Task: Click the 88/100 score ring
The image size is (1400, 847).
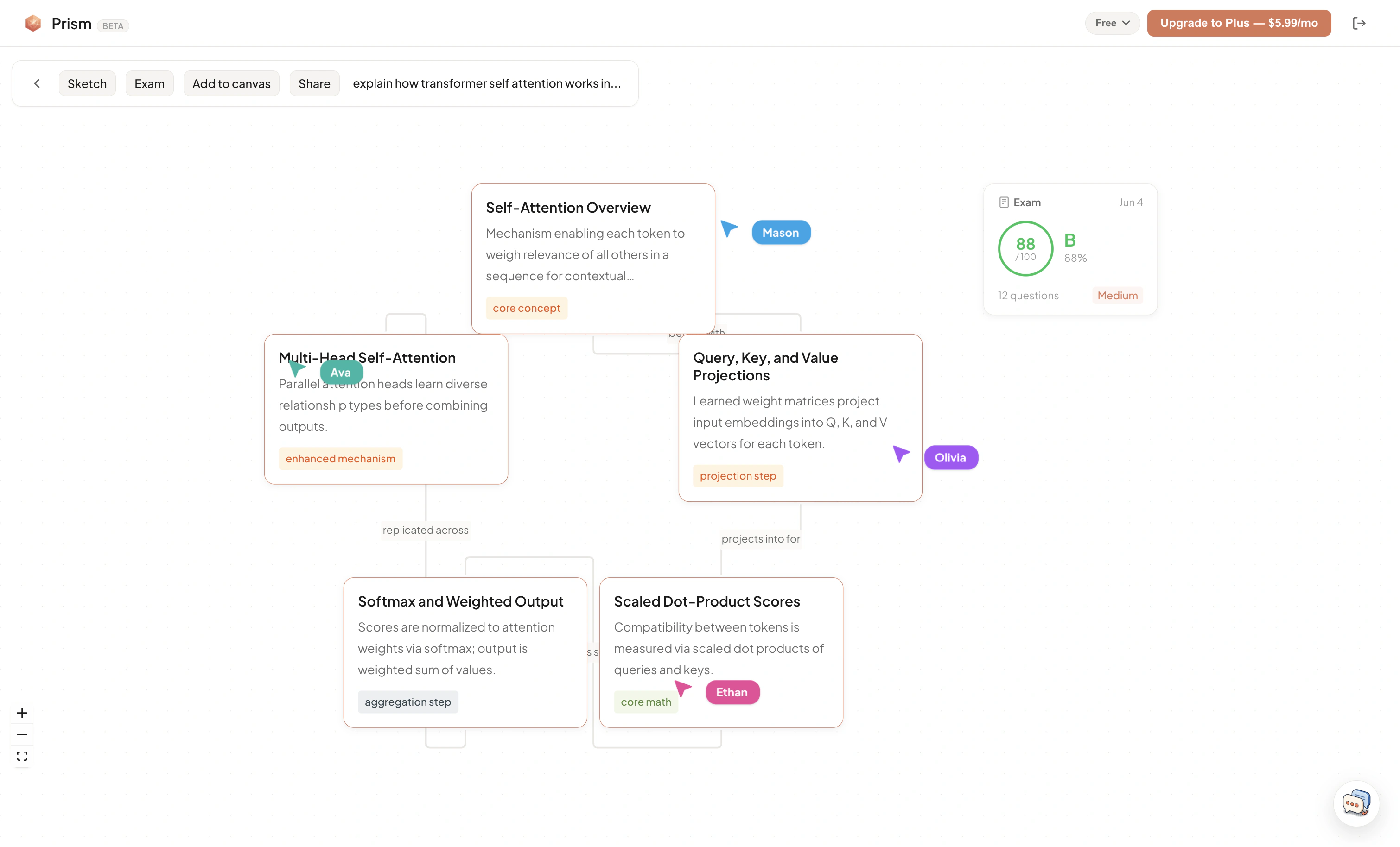Action: pos(1025,249)
